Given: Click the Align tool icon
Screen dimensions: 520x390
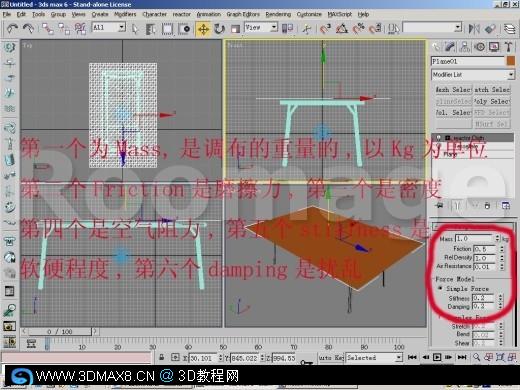Looking at the screenshot, I should [x=490, y=29].
